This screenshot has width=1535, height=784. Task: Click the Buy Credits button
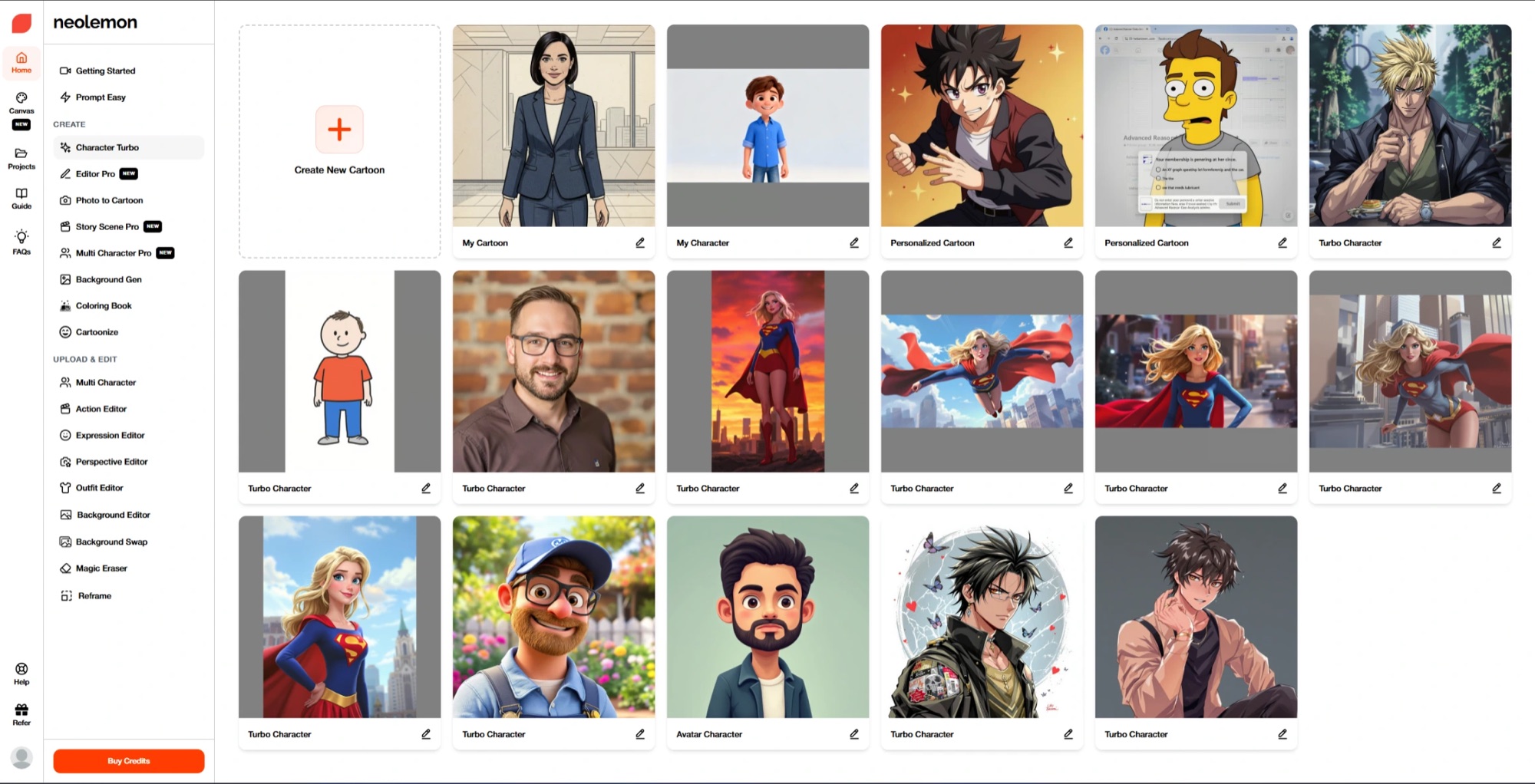(x=128, y=761)
